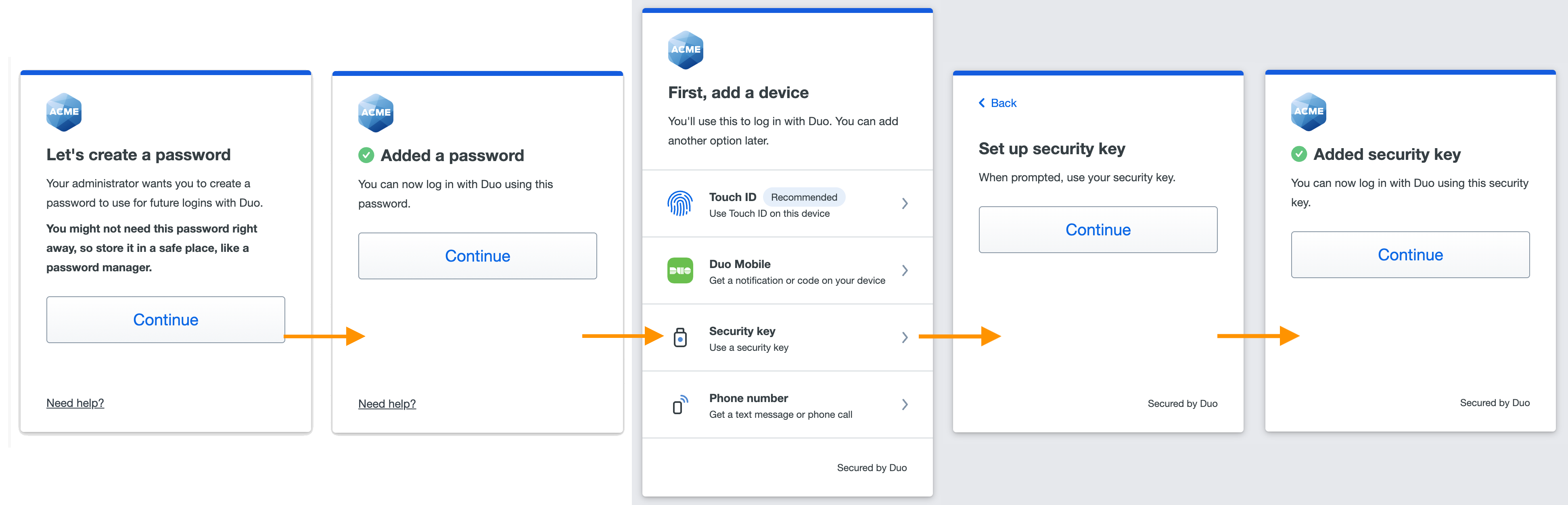The width and height of the screenshot is (1568, 505).
Task: Click chevron on Security key row
Action: click(x=905, y=337)
